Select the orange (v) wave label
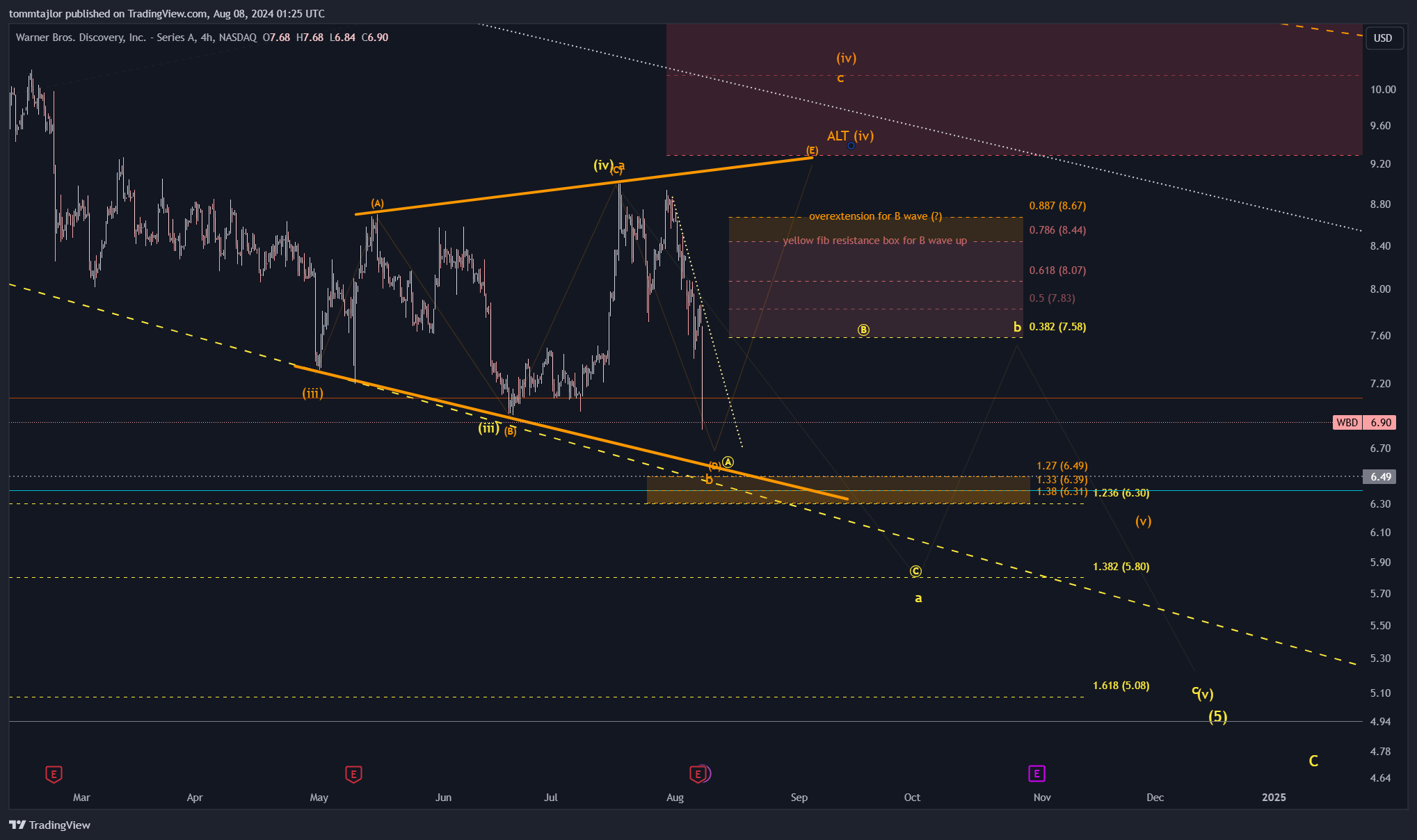This screenshot has width=1417, height=840. coord(1143,521)
